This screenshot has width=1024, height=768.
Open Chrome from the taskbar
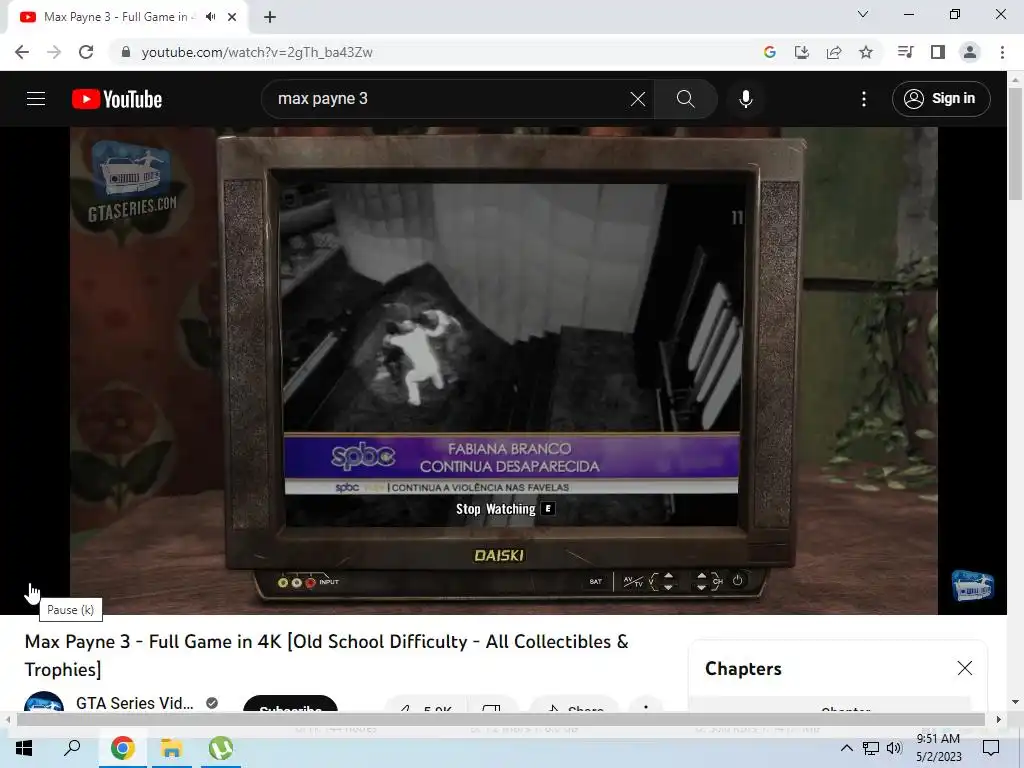(x=122, y=748)
